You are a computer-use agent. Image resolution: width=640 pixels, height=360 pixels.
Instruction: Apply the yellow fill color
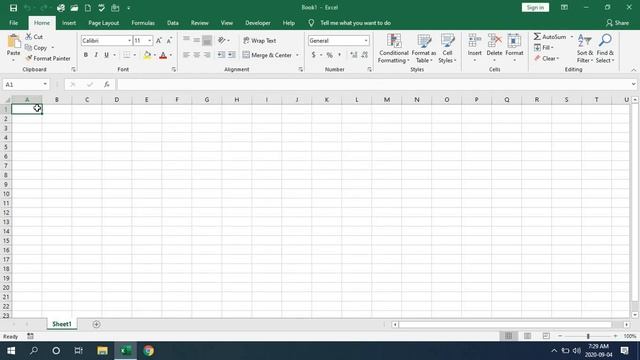point(147,55)
